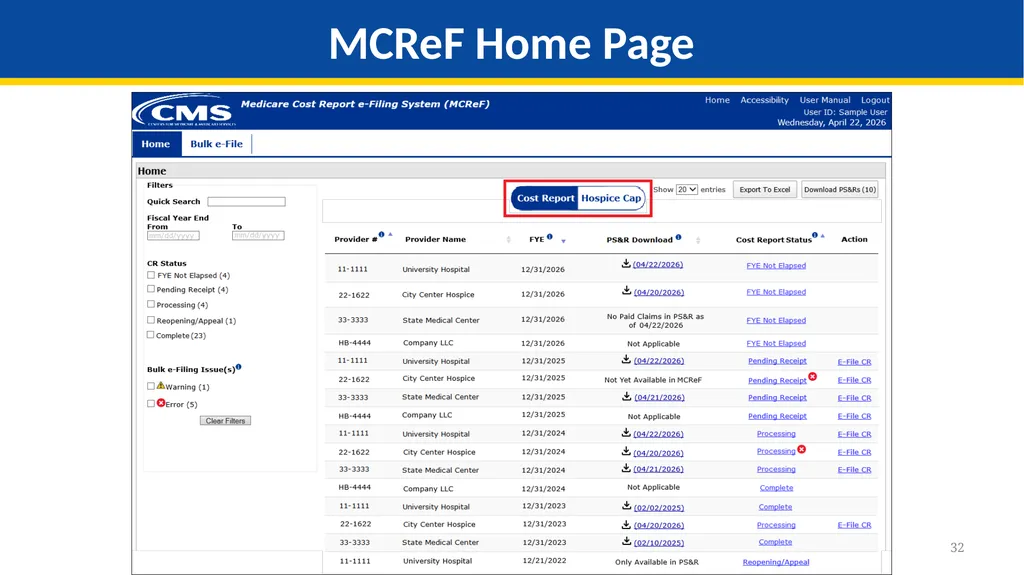The image size is (1024, 575).
Task: Click info icon beside Cost Report Status header
Action: (x=814, y=235)
